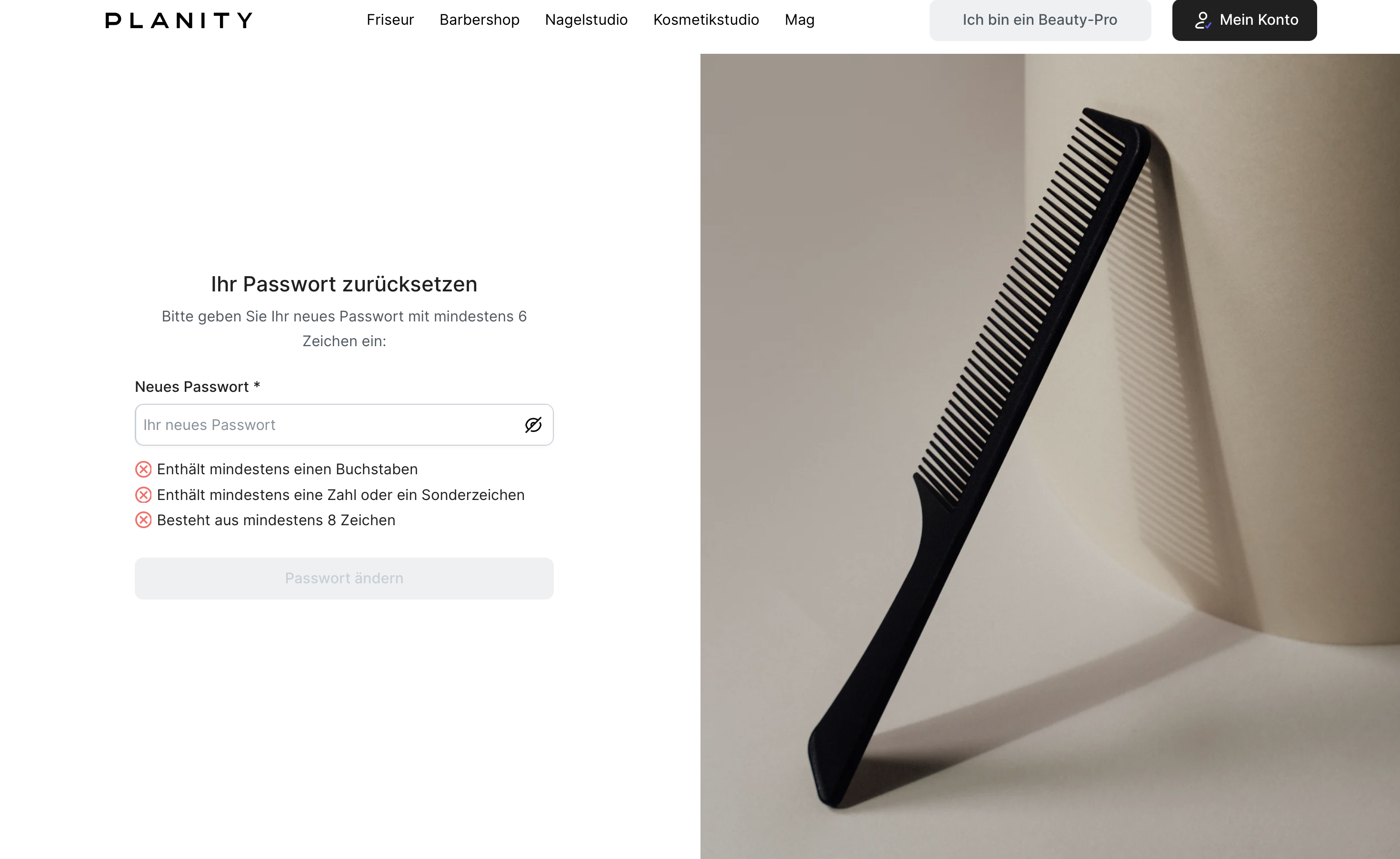This screenshot has width=1400, height=859.
Task: Click the Passwort ändern button
Action: (x=344, y=579)
